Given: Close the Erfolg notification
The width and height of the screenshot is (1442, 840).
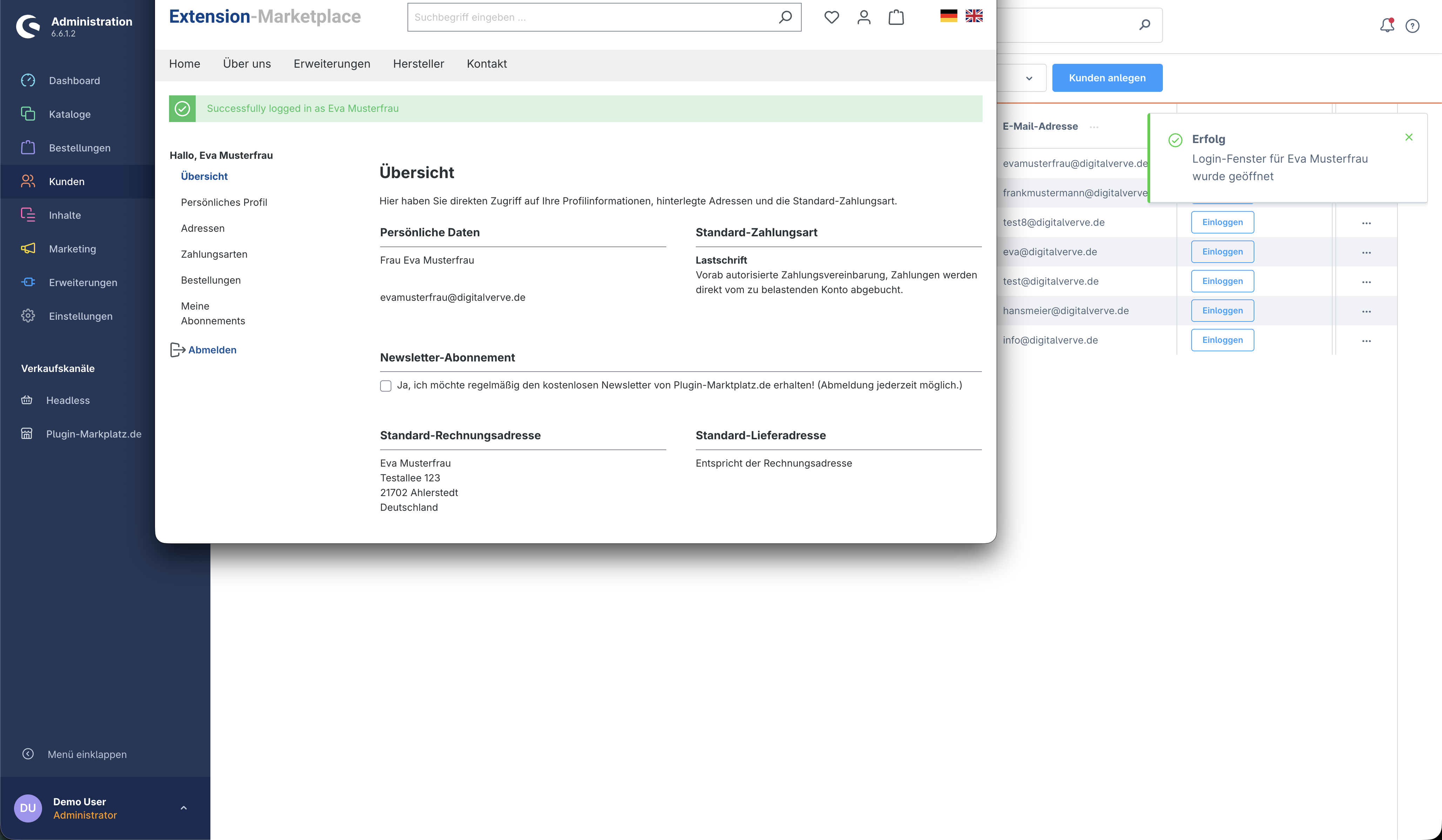Looking at the screenshot, I should pos(1409,137).
